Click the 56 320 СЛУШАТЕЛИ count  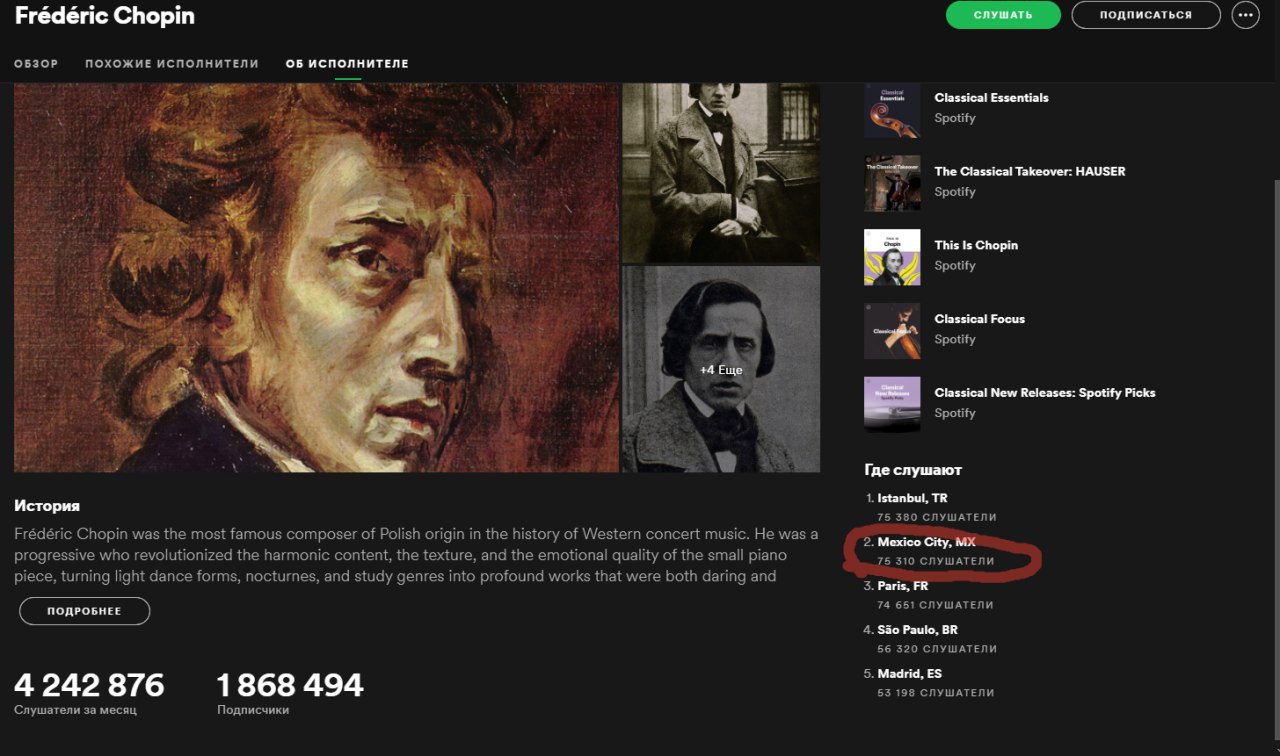pyautogui.click(x=936, y=649)
